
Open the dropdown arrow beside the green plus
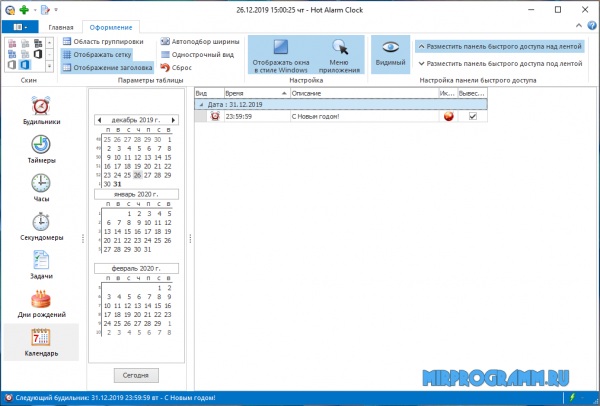(35, 10)
